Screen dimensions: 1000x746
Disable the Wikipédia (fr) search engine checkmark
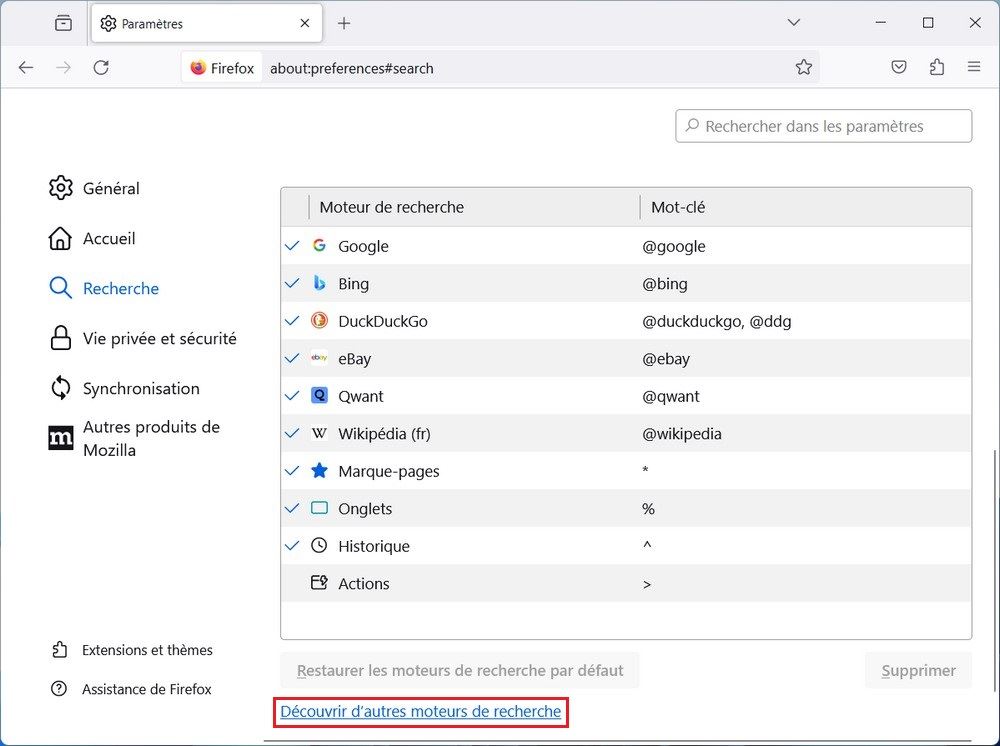coord(292,434)
